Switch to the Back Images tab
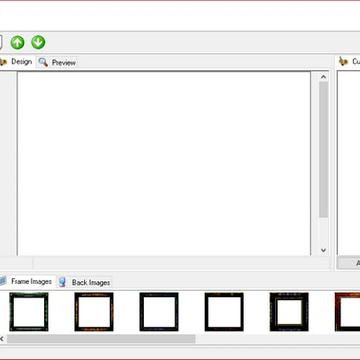 pyautogui.click(x=84, y=282)
